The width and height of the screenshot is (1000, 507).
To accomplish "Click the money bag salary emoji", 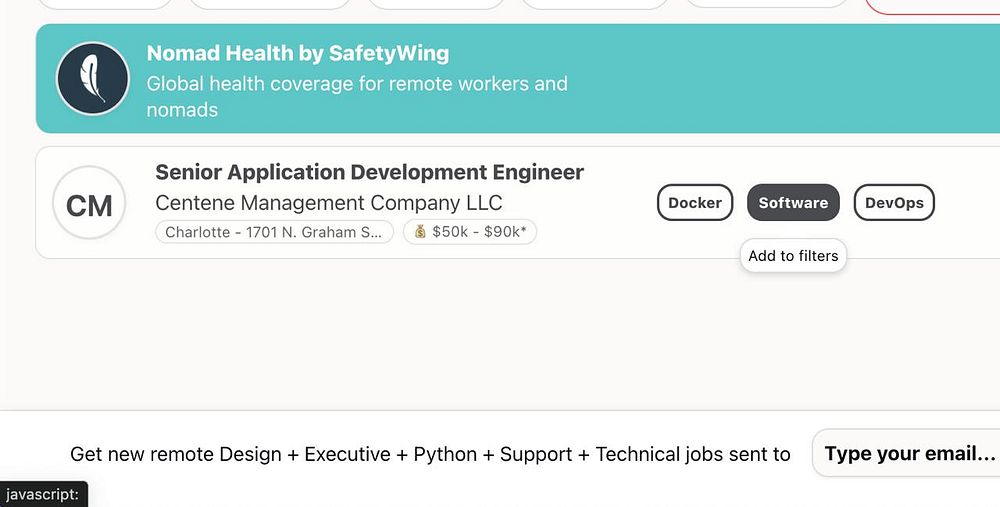I will coord(420,232).
